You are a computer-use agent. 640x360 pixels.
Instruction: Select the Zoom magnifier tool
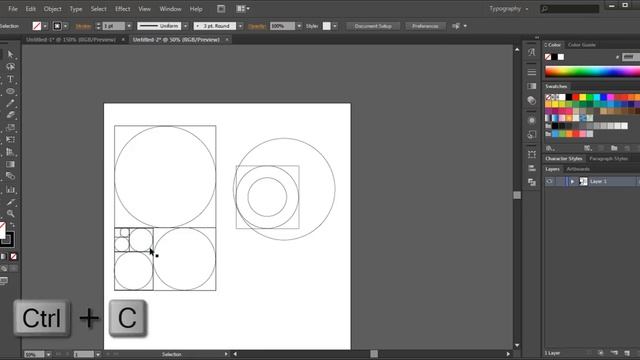pyautogui.click(x=10, y=213)
